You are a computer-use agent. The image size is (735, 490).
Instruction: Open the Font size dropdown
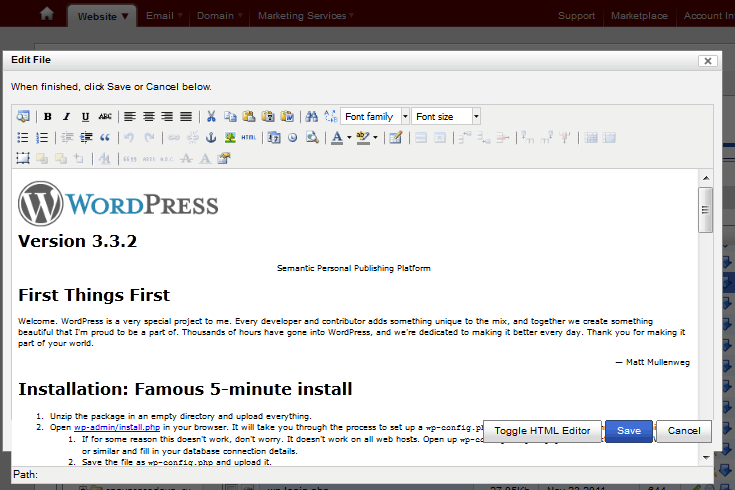[x=446, y=116]
